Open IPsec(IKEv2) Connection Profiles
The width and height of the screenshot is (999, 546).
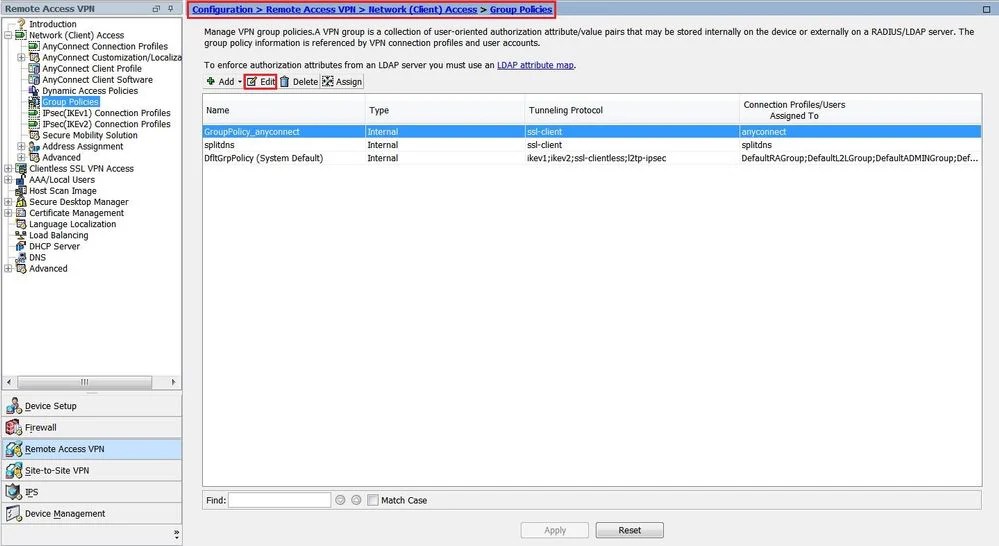point(106,124)
